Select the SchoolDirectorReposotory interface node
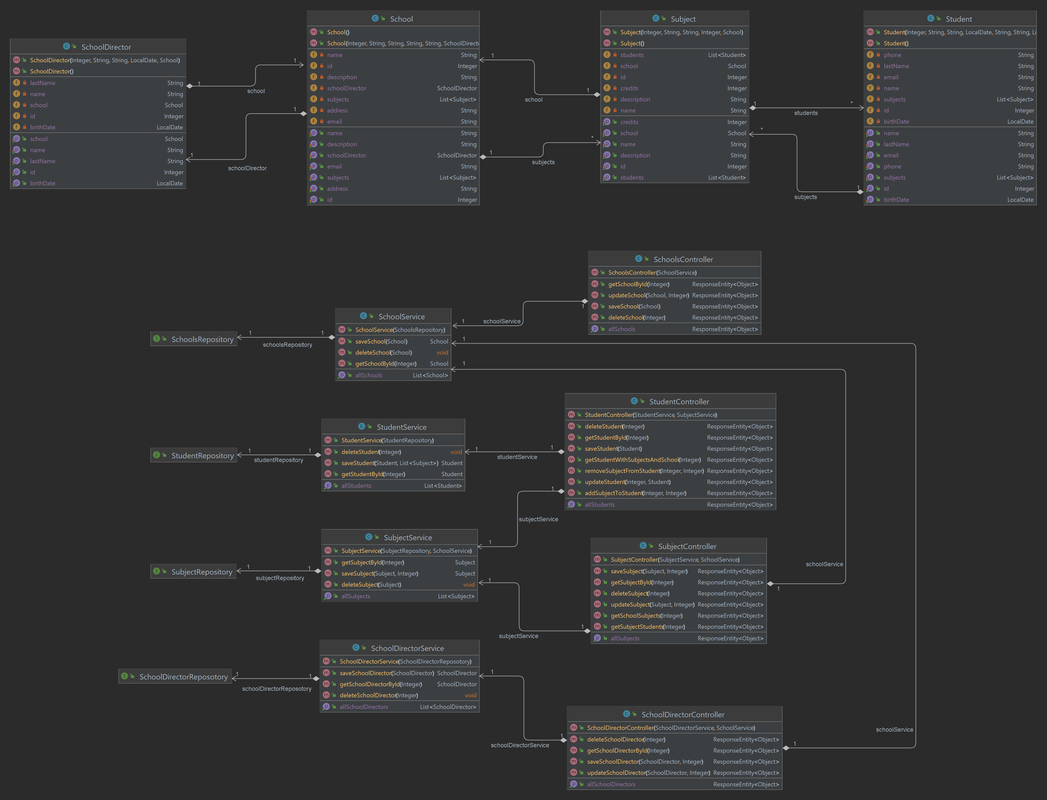The image size is (1047, 800). (x=175, y=676)
